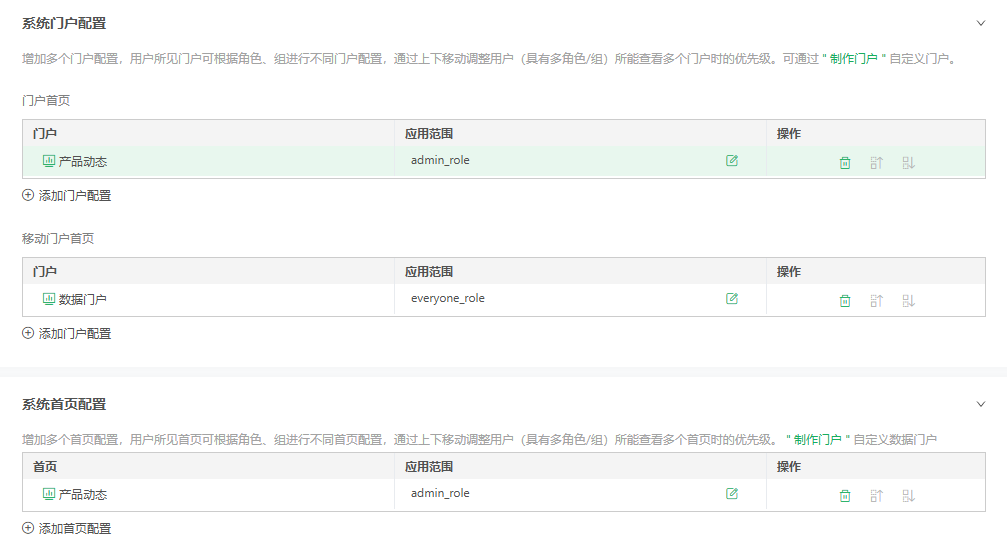The image size is (1007, 557).
Task: Move up the 产品动态 portal in 门户首页
Action: tap(877, 163)
